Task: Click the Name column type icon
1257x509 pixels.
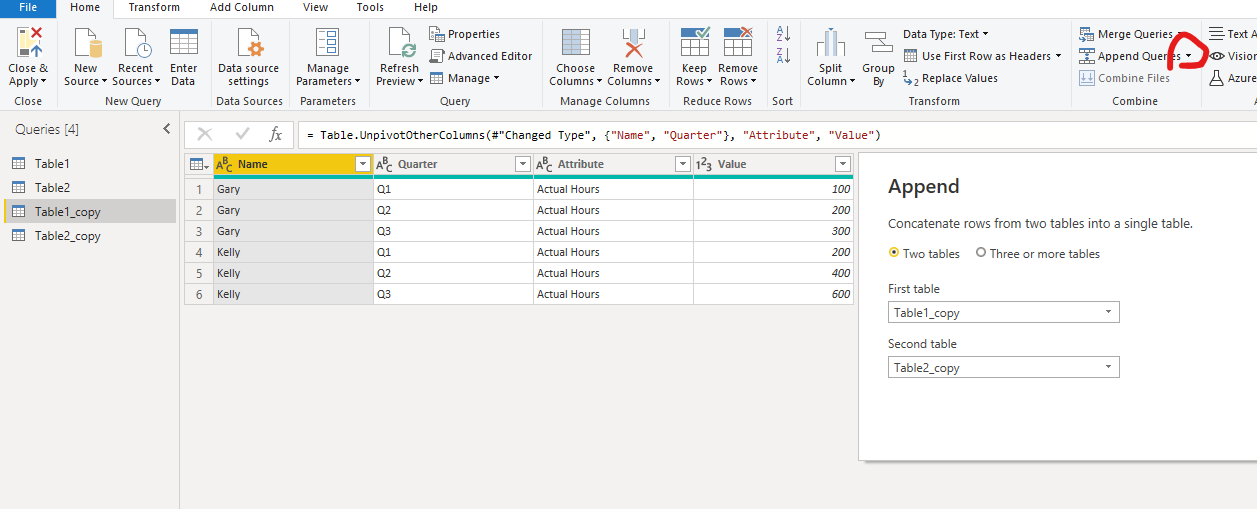Action: pos(225,164)
